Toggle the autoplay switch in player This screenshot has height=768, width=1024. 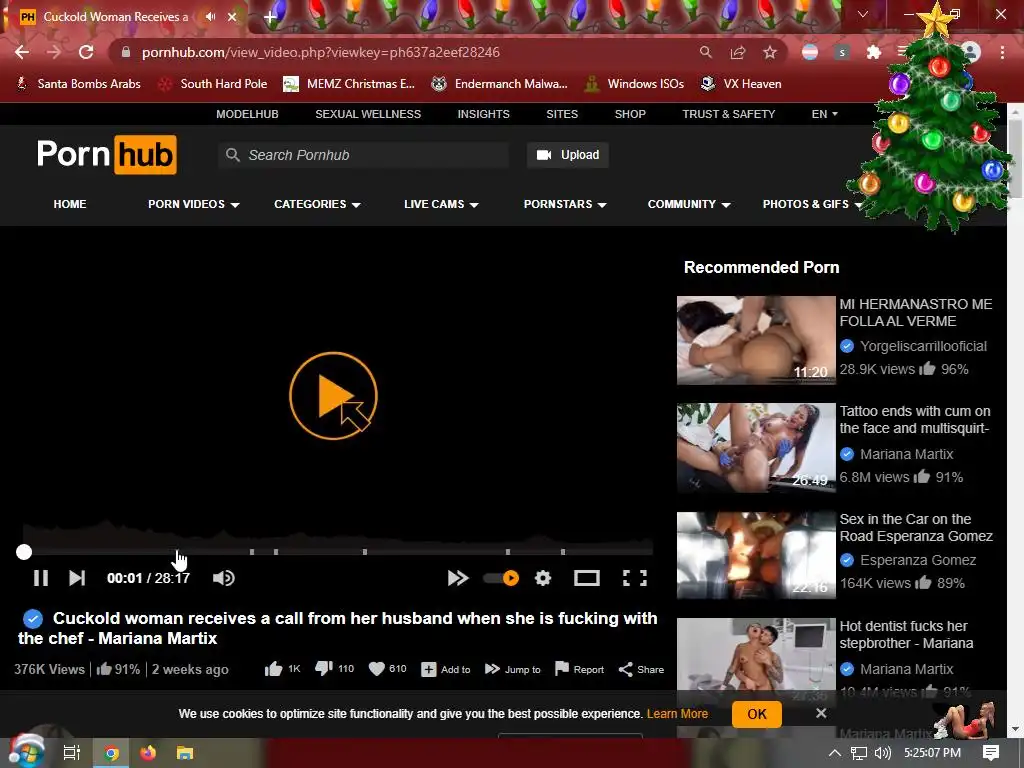pos(501,578)
